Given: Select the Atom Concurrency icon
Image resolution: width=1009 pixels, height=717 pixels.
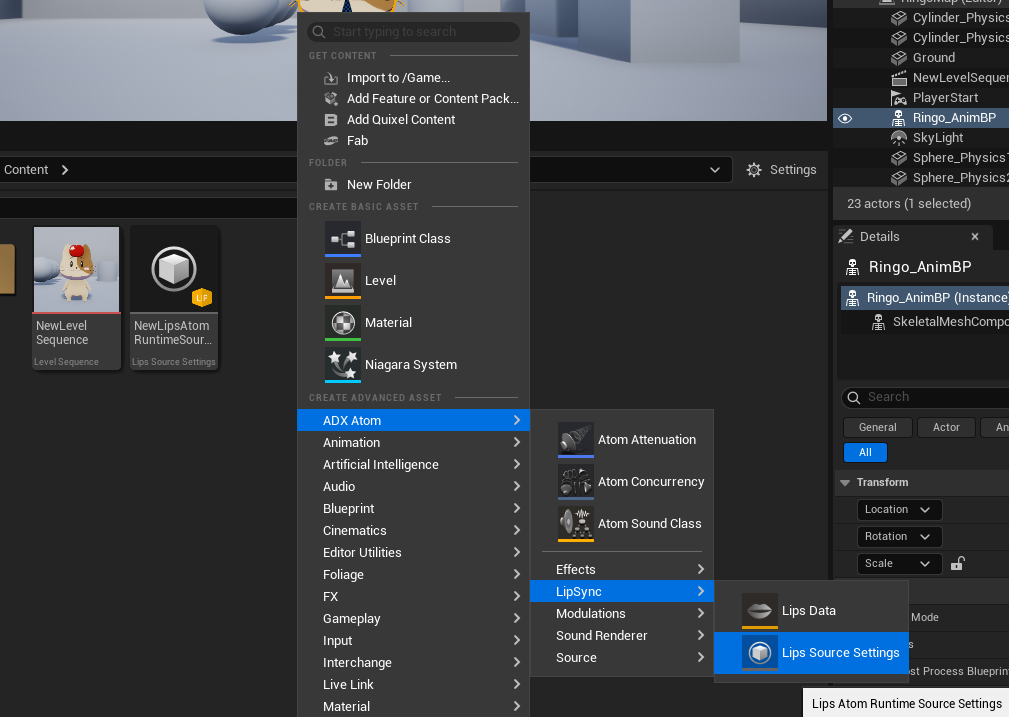Looking at the screenshot, I should coord(576,482).
